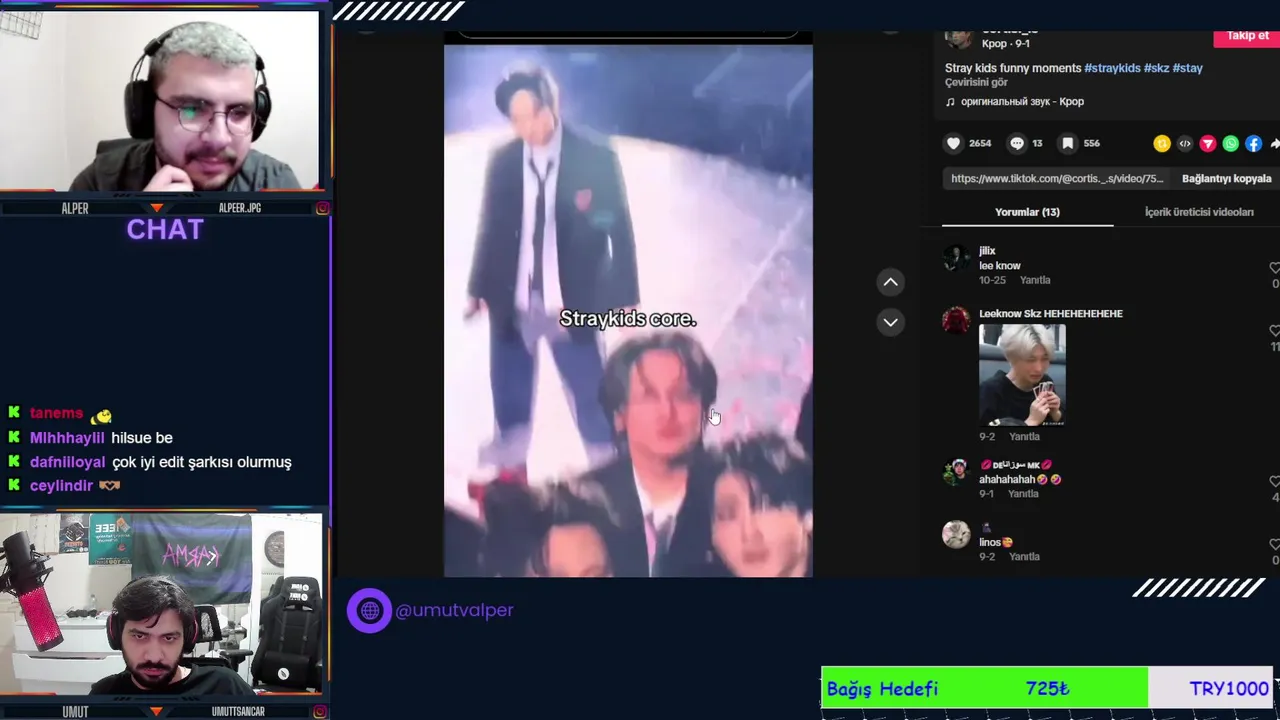The width and height of the screenshot is (1280, 720).
Task: Switch to Yorumlar (13) tab
Action: pyautogui.click(x=1027, y=212)
